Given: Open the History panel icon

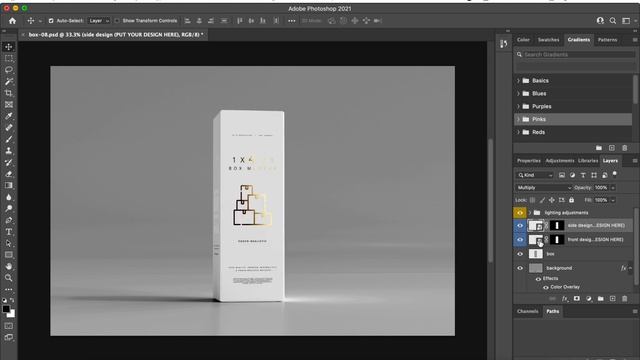Looking at the screenshot, I should pos(504,44).
